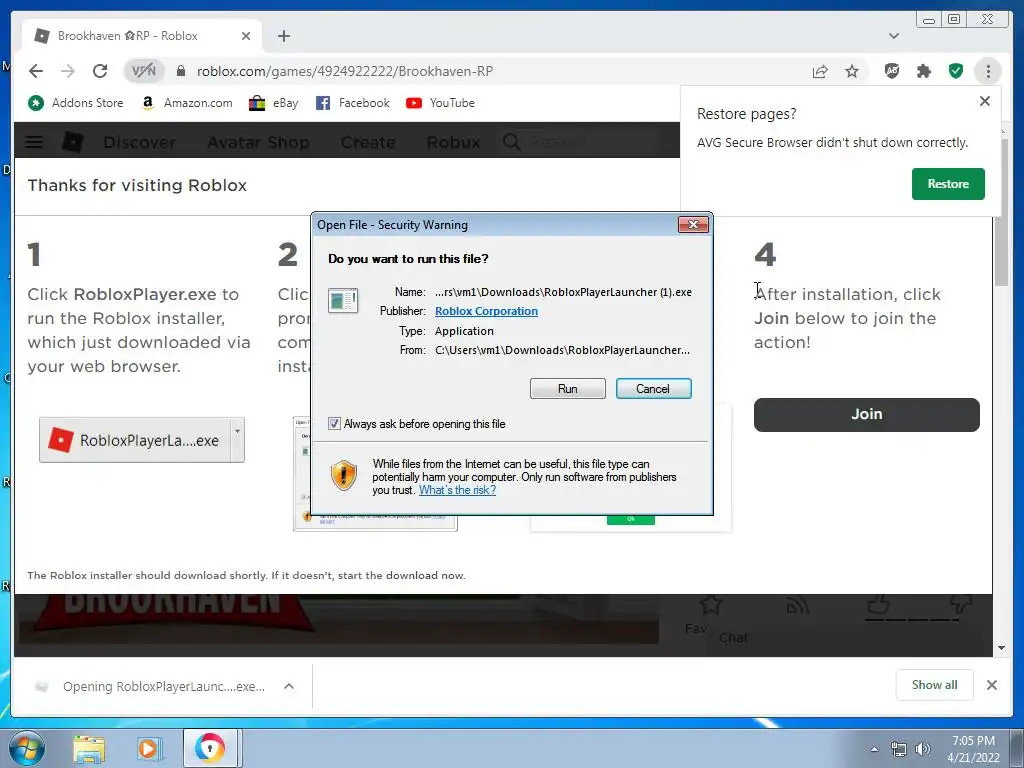
Task: Click the roblox.com address bar
Action: (x=345, y=71)
